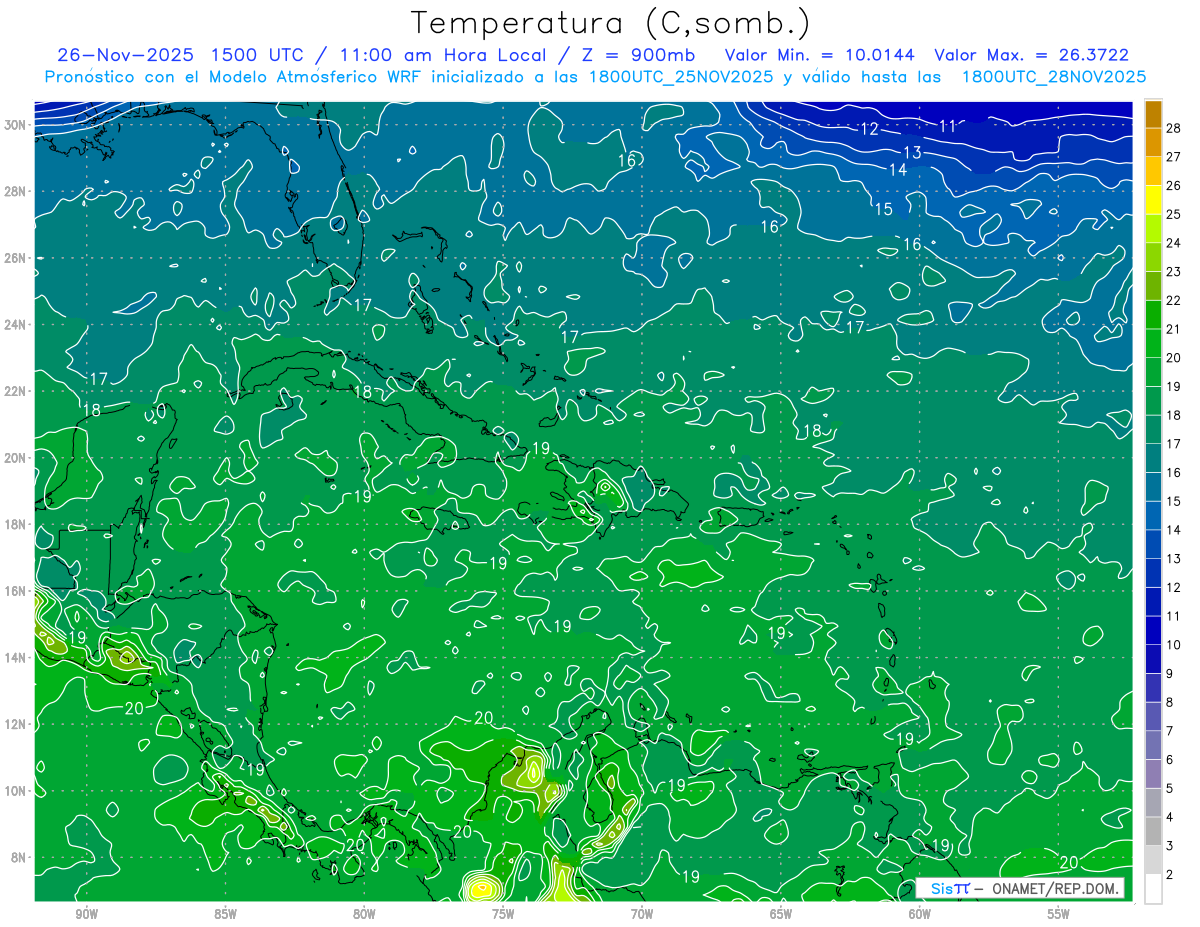The height and width of the screenshot is (927, 1200).
Task: Click the "65W" longitude axis label
Action: 781,915
